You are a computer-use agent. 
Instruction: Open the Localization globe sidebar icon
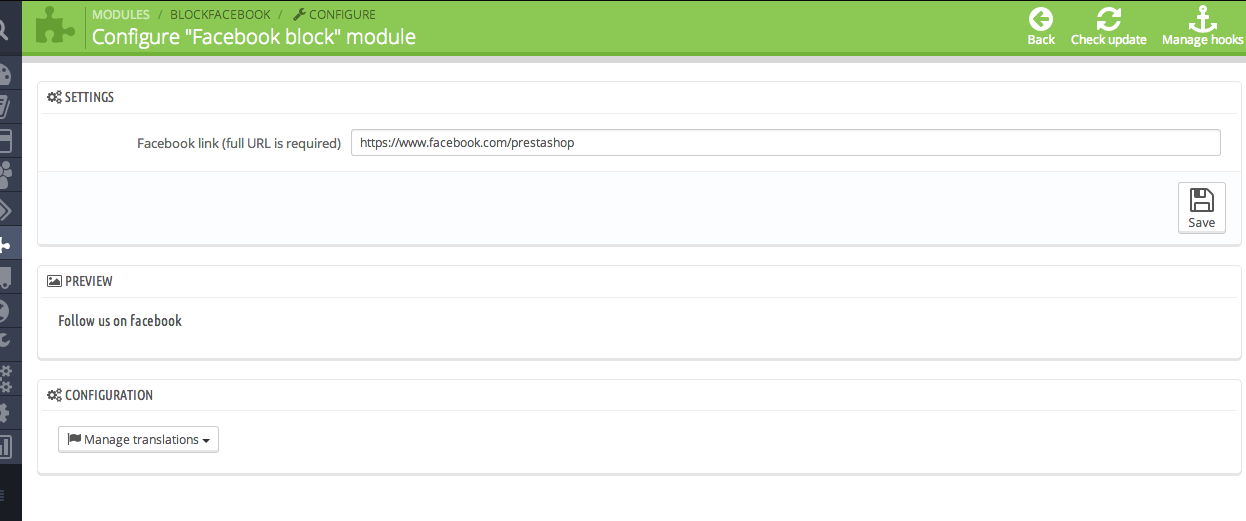tap(5, 311)
